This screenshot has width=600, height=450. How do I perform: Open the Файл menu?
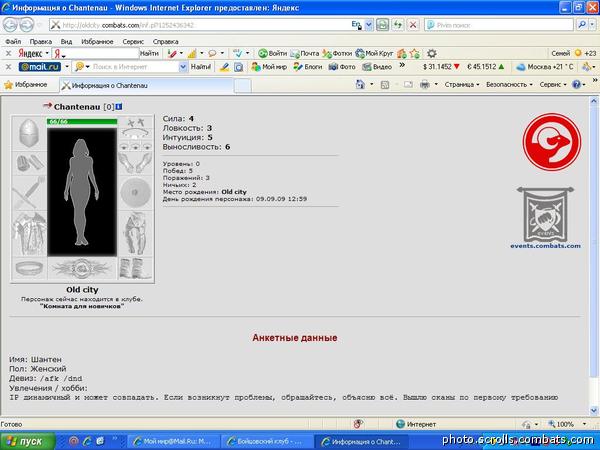click(x=13, y=41)
